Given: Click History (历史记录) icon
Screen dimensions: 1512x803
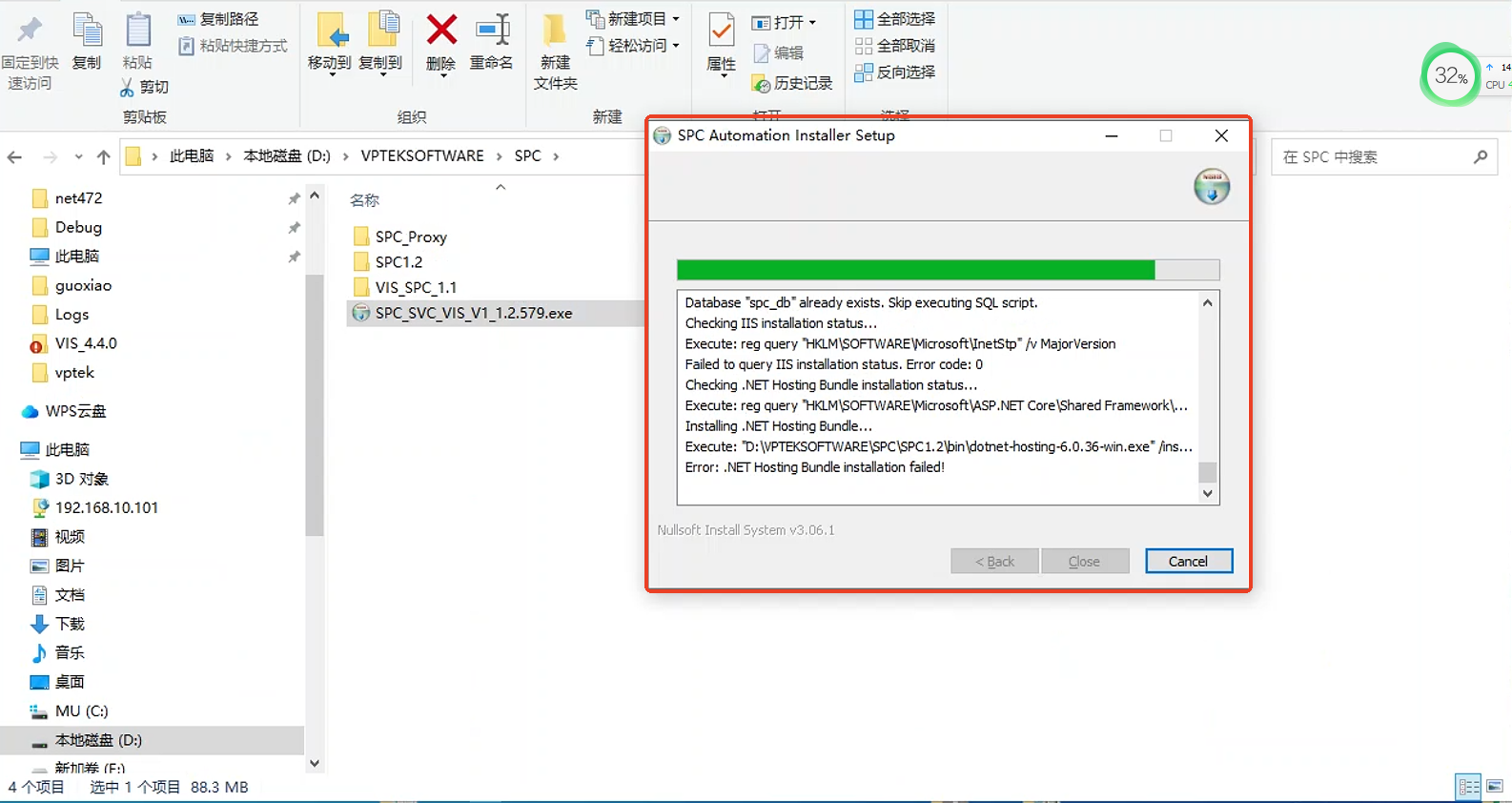Looking at the screenshot, I should [x=761, y=84].
